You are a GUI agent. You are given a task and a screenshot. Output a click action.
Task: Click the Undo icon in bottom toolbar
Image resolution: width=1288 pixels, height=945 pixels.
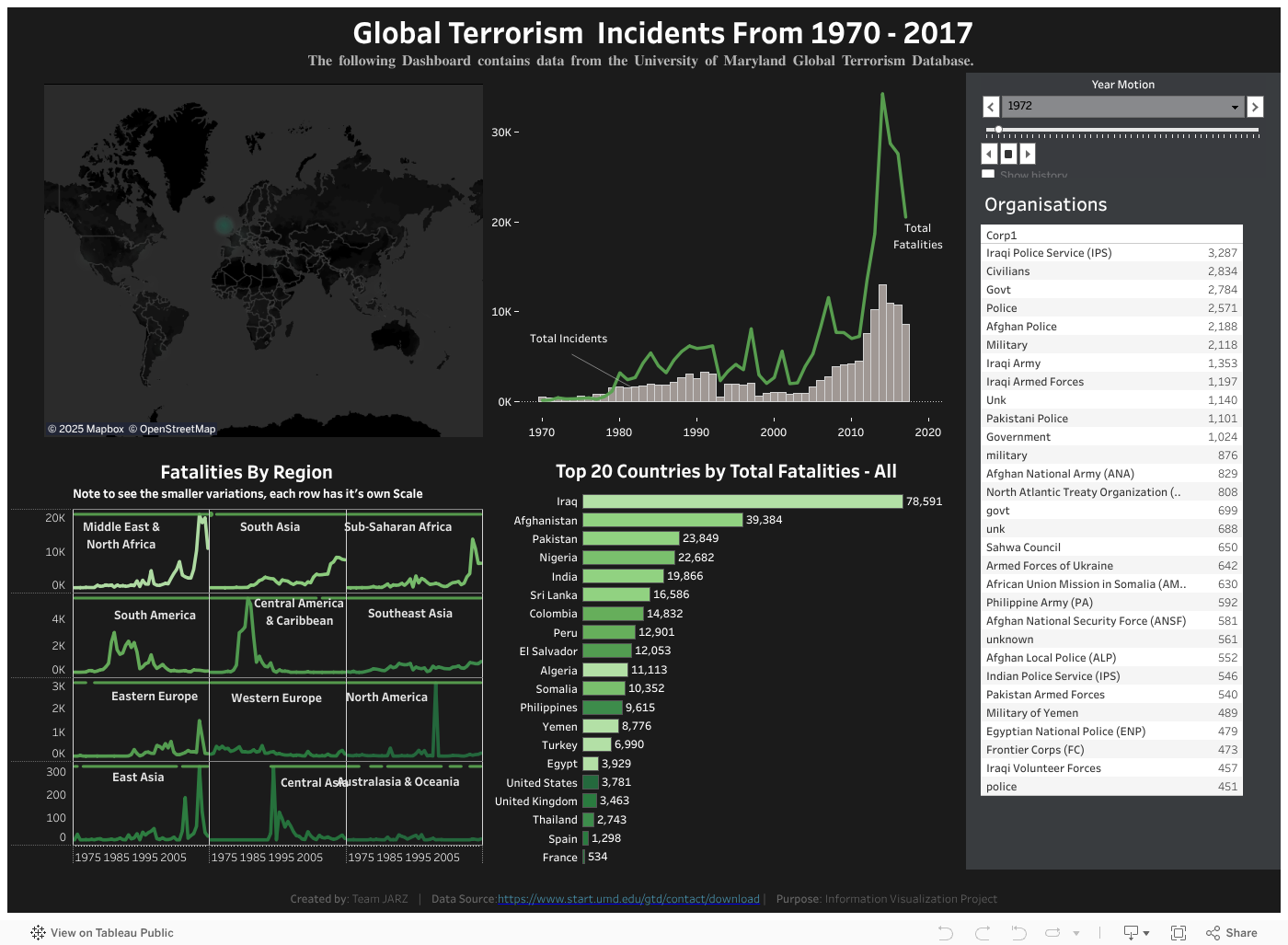pos(945,933)
